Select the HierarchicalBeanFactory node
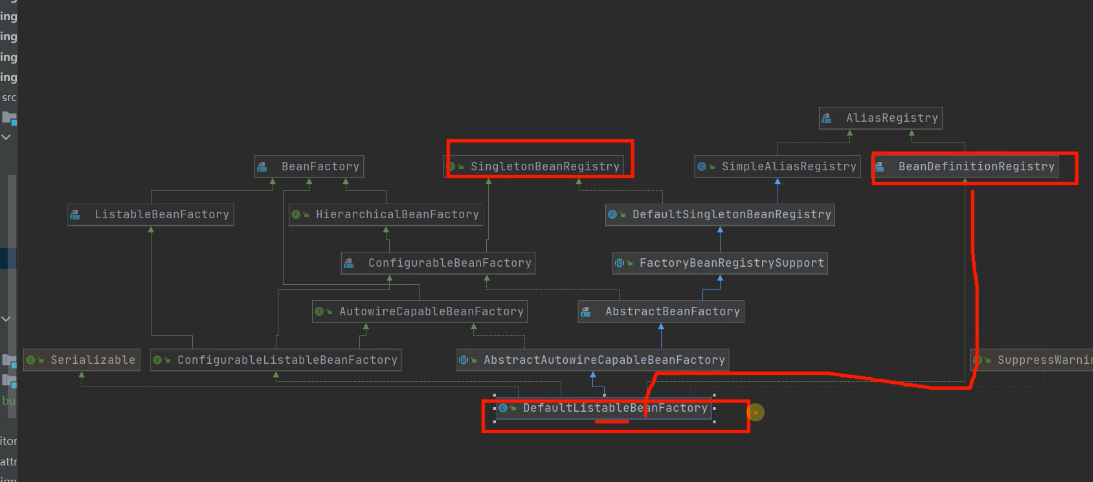Image resolution: width=1093 pixels, height=482 pixels. (386, 215)
